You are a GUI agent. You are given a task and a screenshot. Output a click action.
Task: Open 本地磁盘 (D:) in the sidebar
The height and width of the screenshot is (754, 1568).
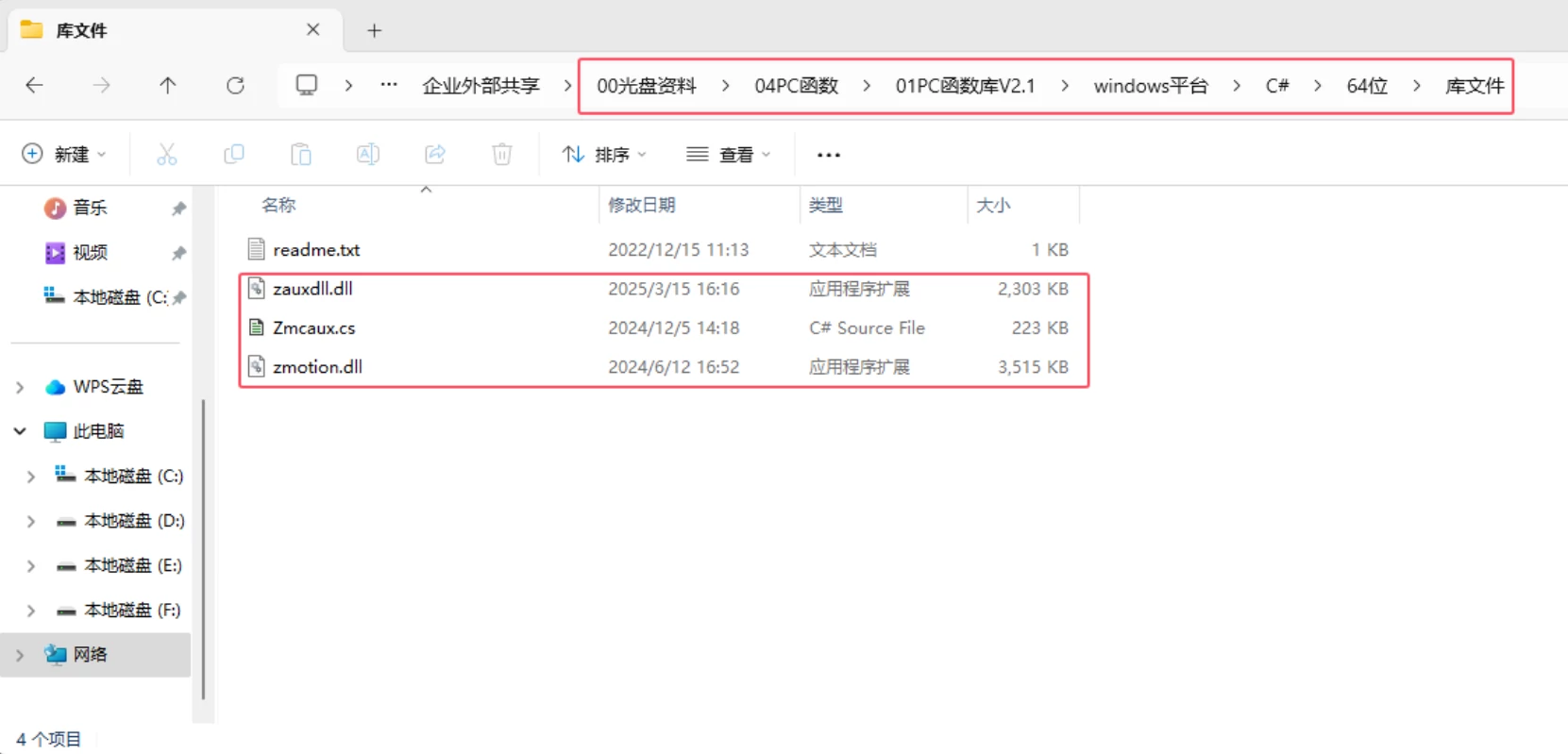[133, 521]
